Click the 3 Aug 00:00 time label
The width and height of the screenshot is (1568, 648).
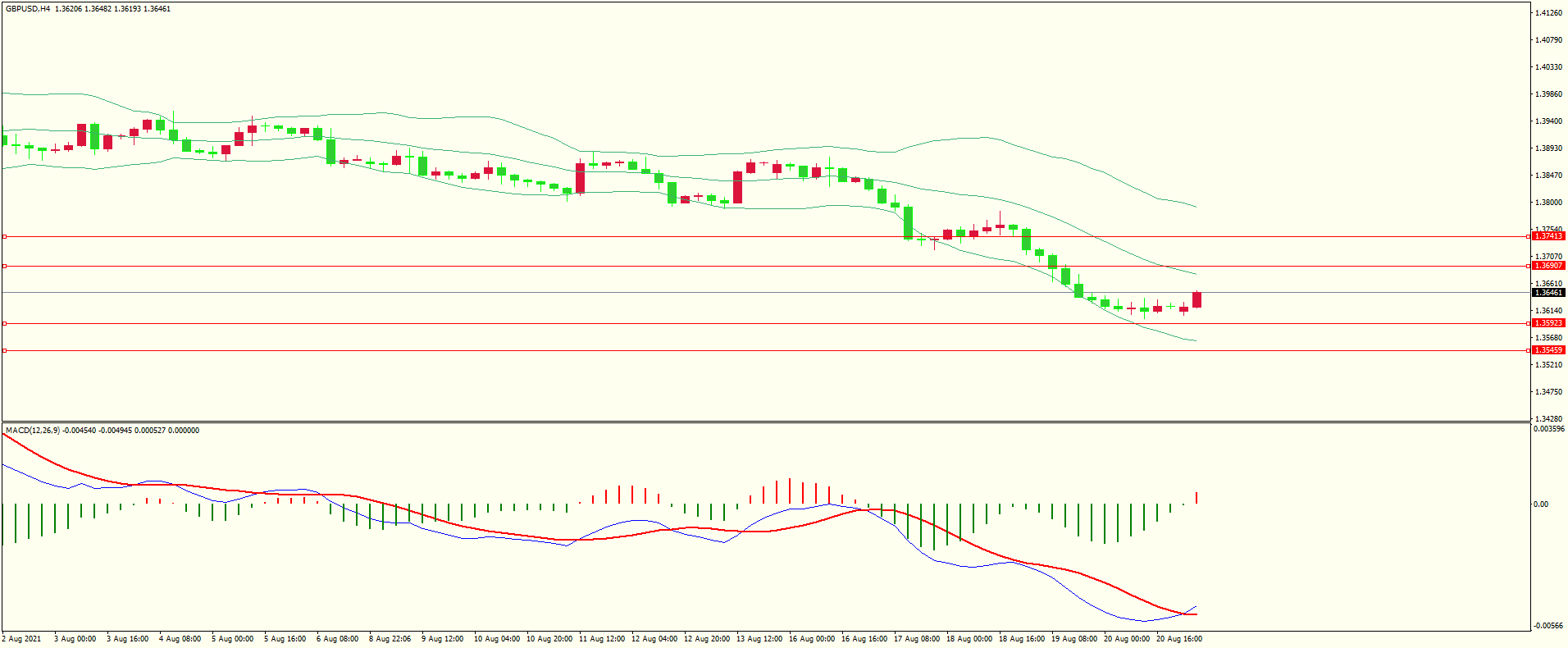[75, 639]
